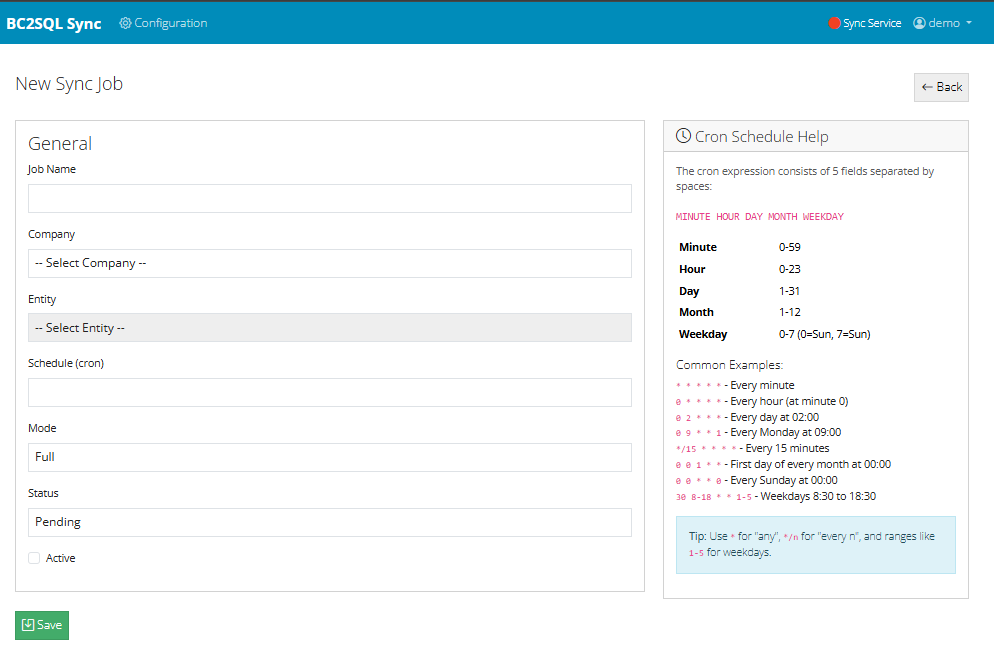Open the Select Entity dropdown
Viewport: 994px width, 660px height.
pos(329,327)
